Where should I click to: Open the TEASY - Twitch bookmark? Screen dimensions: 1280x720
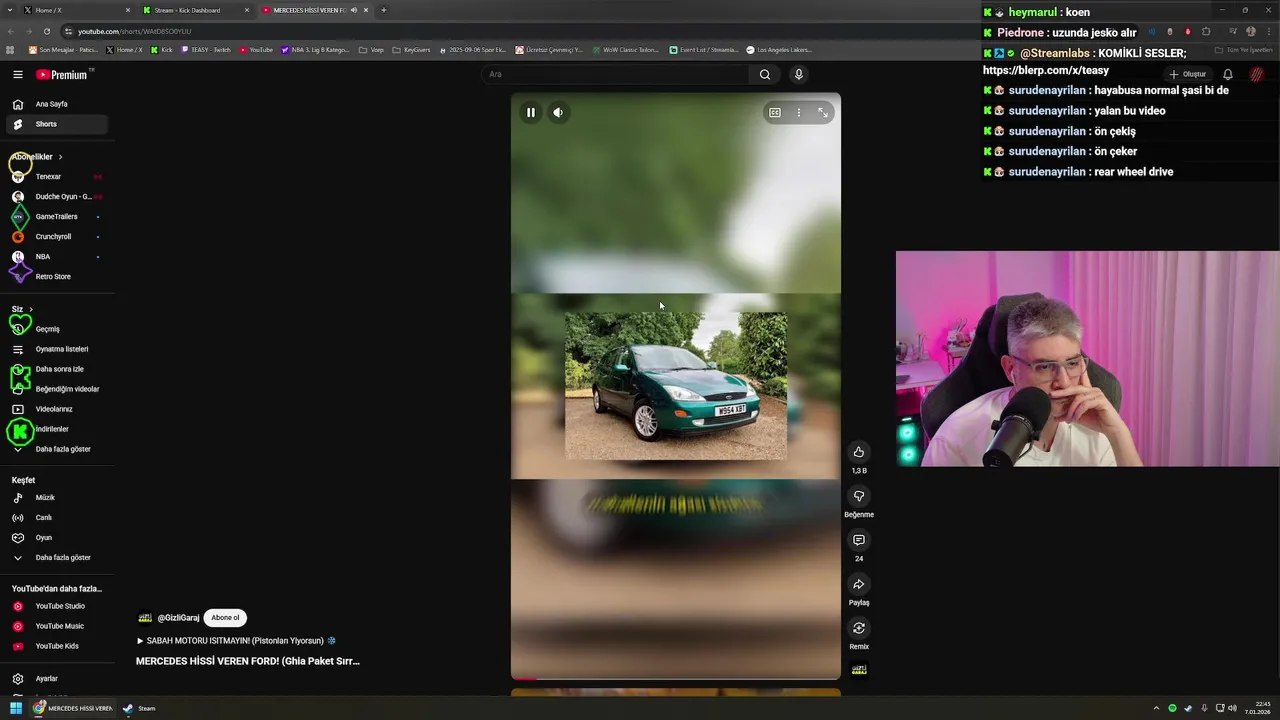point(205,50)
